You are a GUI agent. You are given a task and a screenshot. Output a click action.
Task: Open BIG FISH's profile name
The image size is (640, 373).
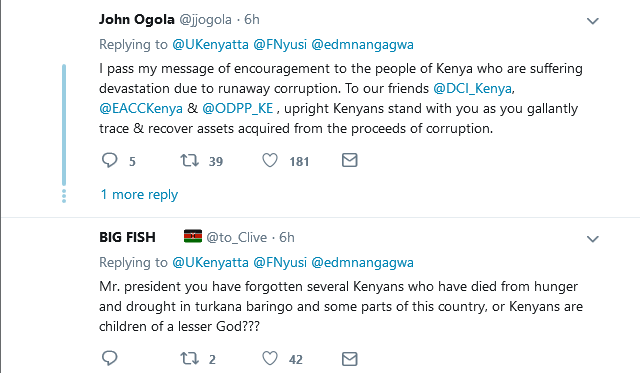pos(127,238)
